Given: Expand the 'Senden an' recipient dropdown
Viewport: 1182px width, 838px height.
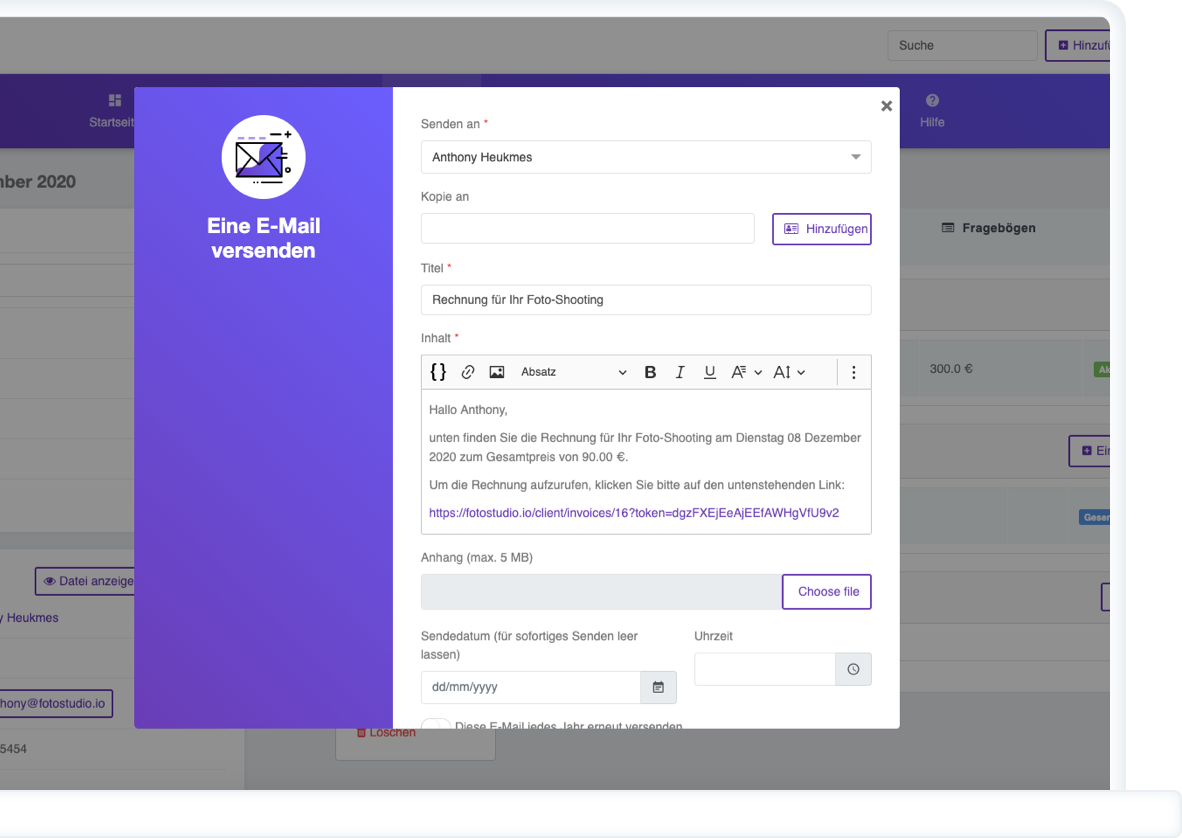Looking at the screenshot, I should [855, 157].
